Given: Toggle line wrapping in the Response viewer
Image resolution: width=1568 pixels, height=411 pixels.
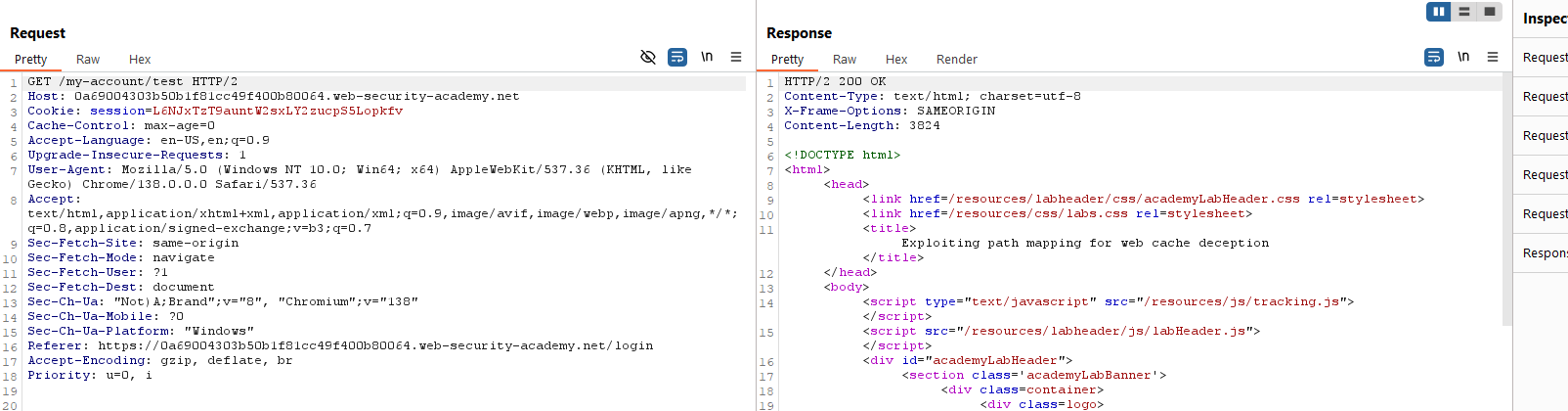Looking at the screenshot, I should (1434, 57).
